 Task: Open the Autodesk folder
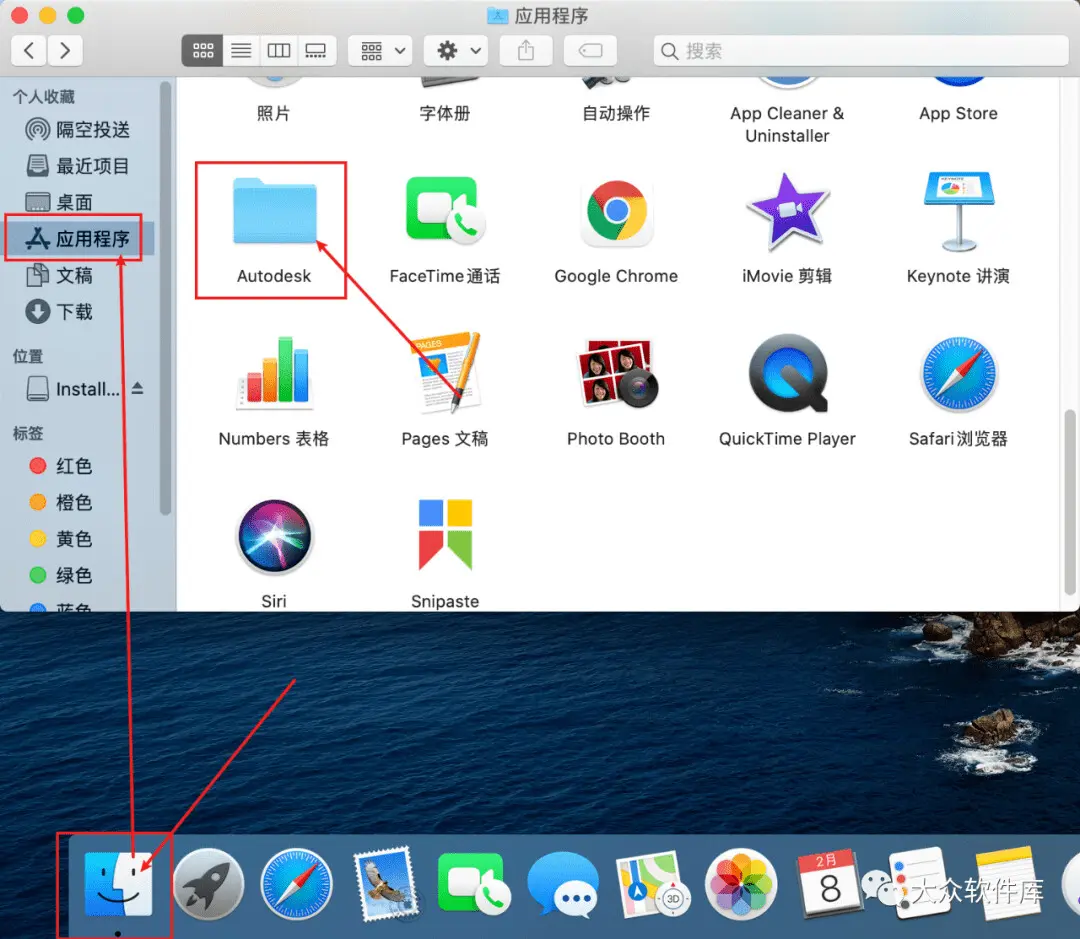pos(274,211)
